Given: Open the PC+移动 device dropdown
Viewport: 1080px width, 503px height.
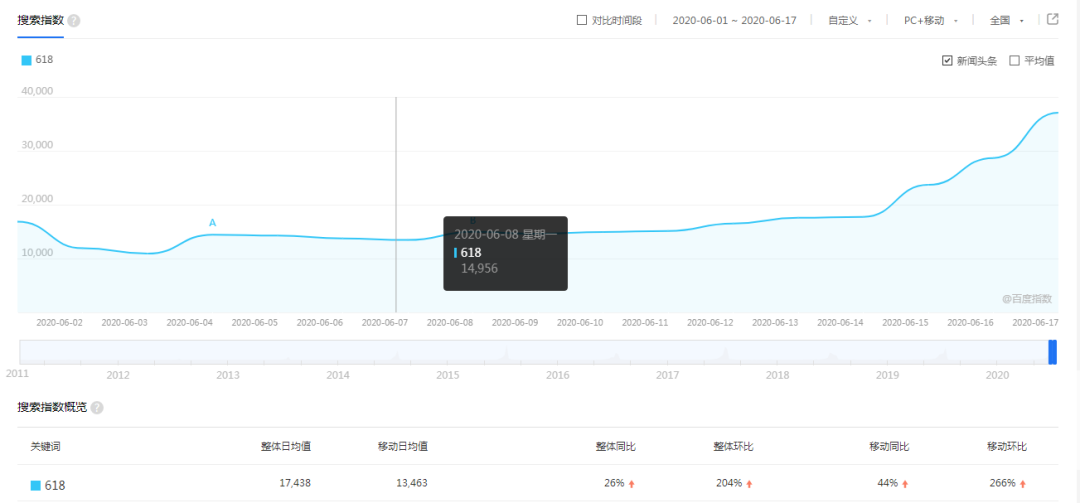Looking at the screenshot, I should point(931,21).
